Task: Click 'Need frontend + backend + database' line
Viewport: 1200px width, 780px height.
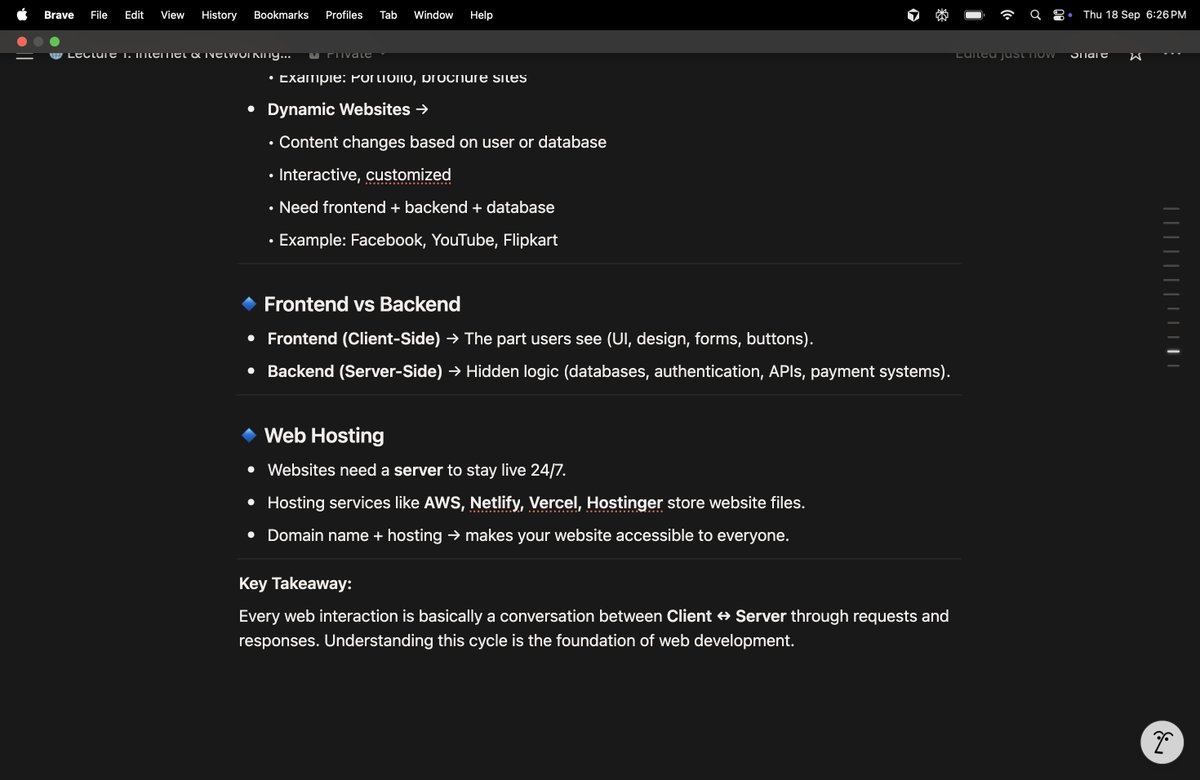Action: coord(417,207)
